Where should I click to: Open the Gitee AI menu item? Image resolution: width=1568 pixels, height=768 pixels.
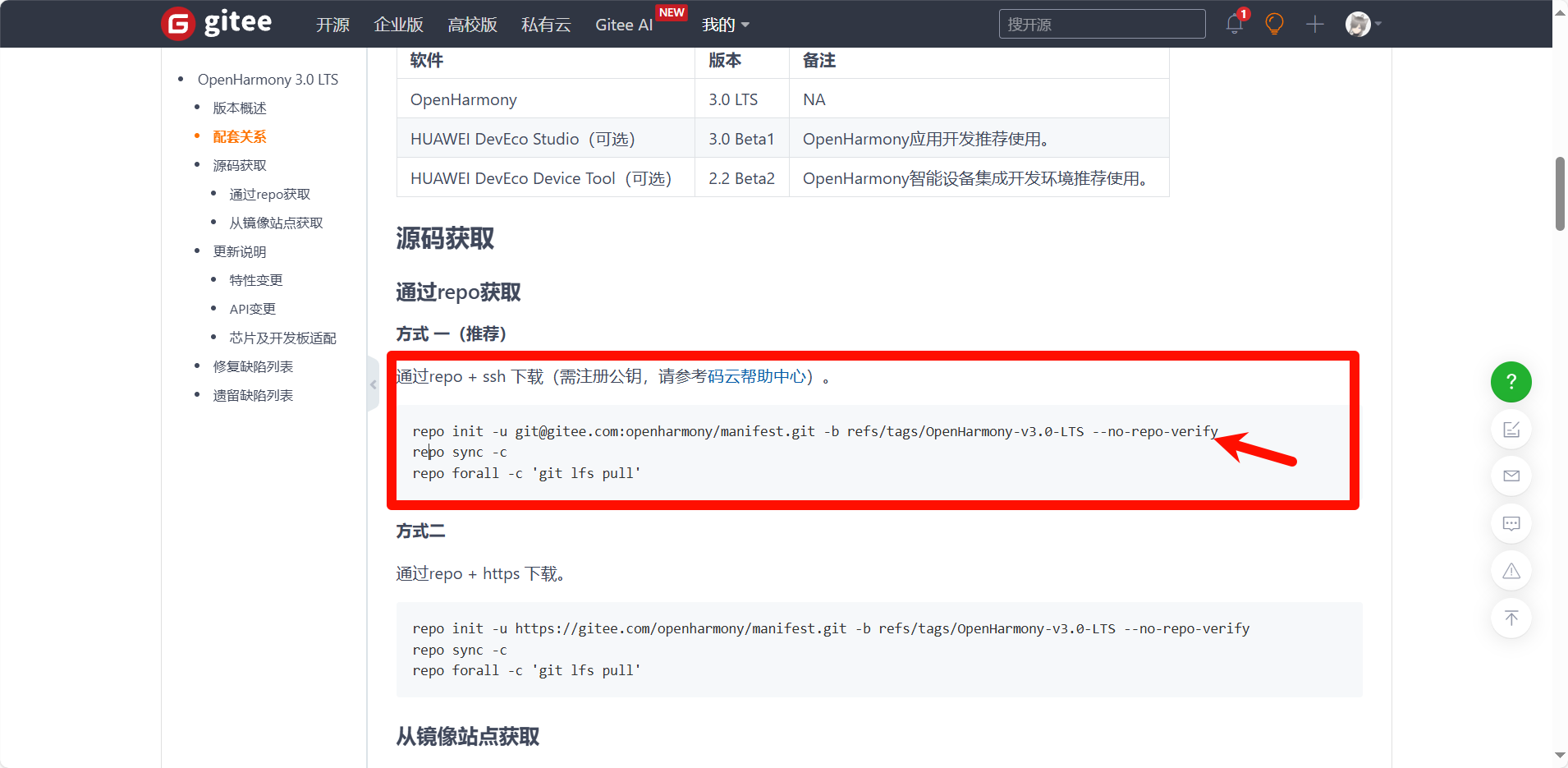click(624, 25)
